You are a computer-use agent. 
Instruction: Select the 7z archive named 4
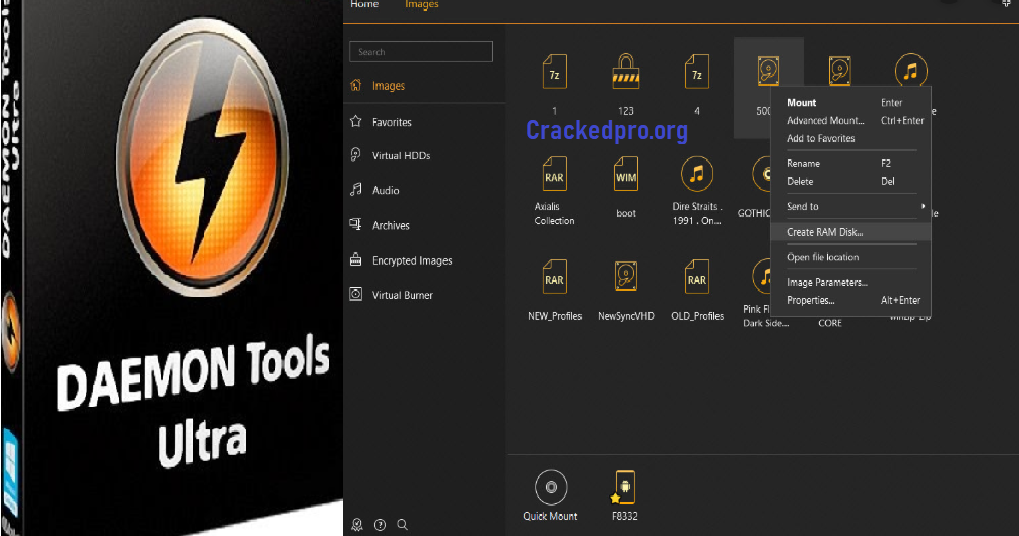[x=697, y=71]
